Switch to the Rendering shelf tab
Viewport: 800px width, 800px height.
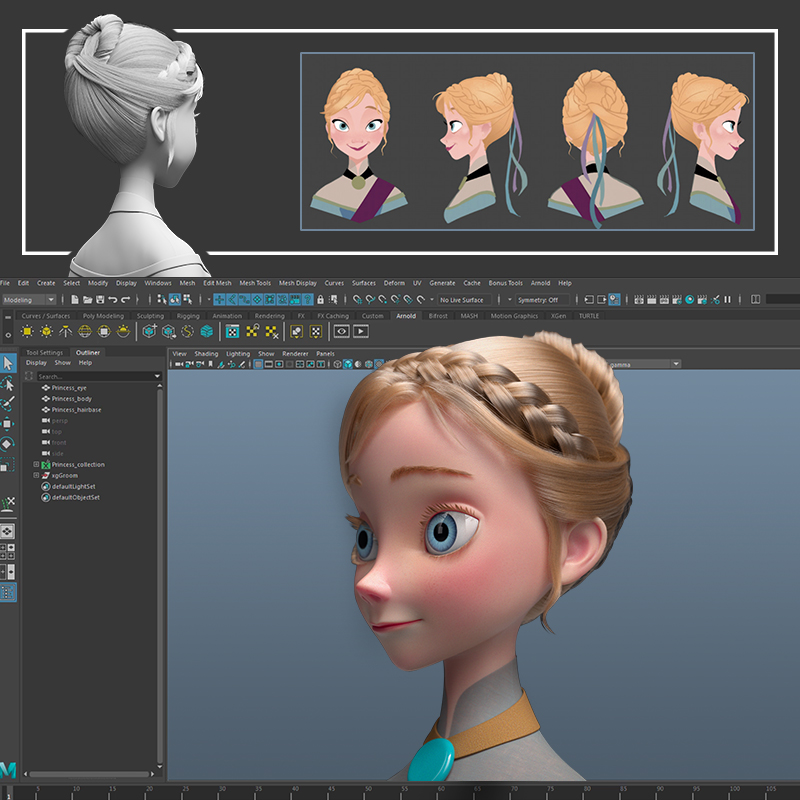(x=269, y=316)
